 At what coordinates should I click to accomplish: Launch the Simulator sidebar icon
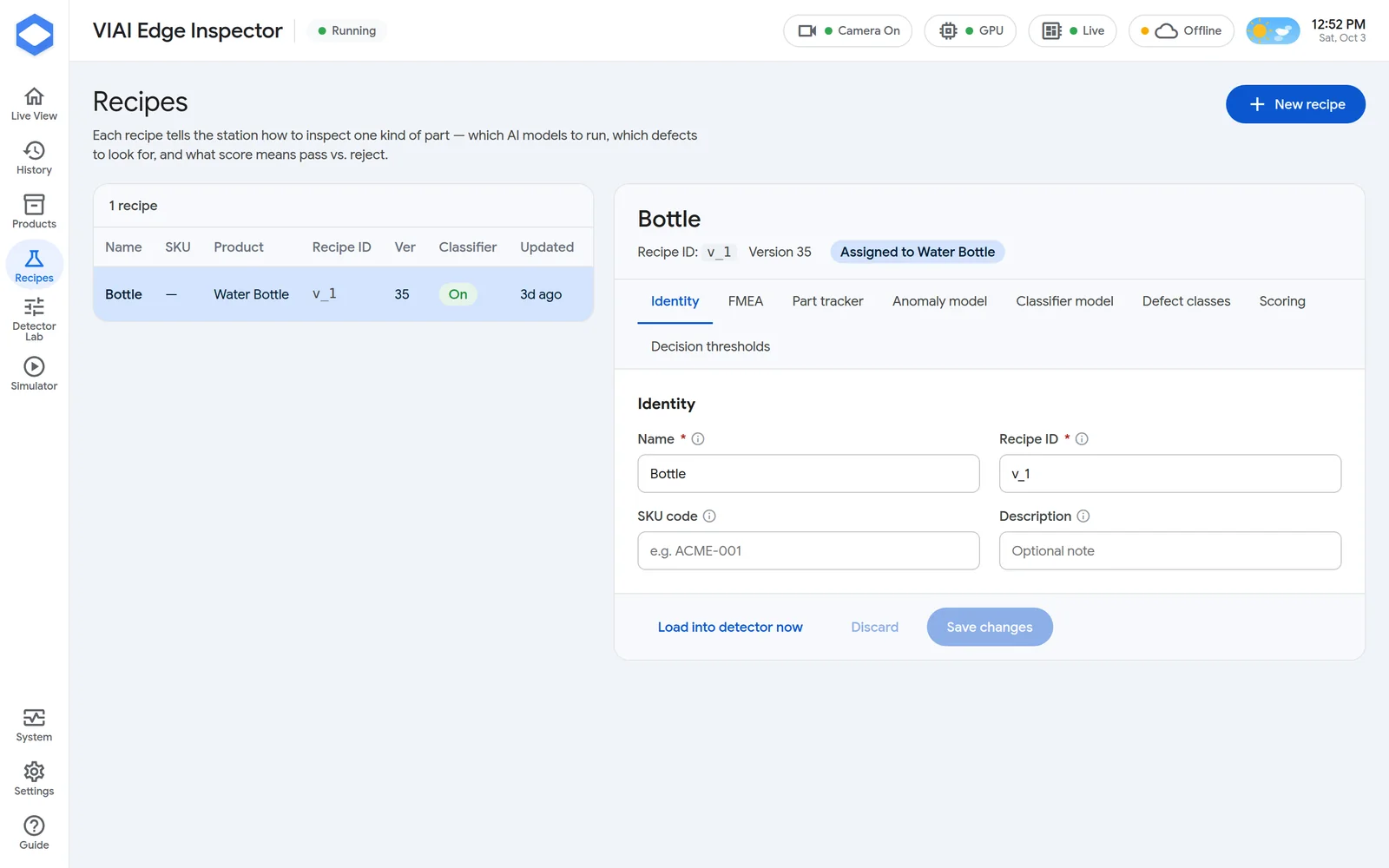click(34, 374)
